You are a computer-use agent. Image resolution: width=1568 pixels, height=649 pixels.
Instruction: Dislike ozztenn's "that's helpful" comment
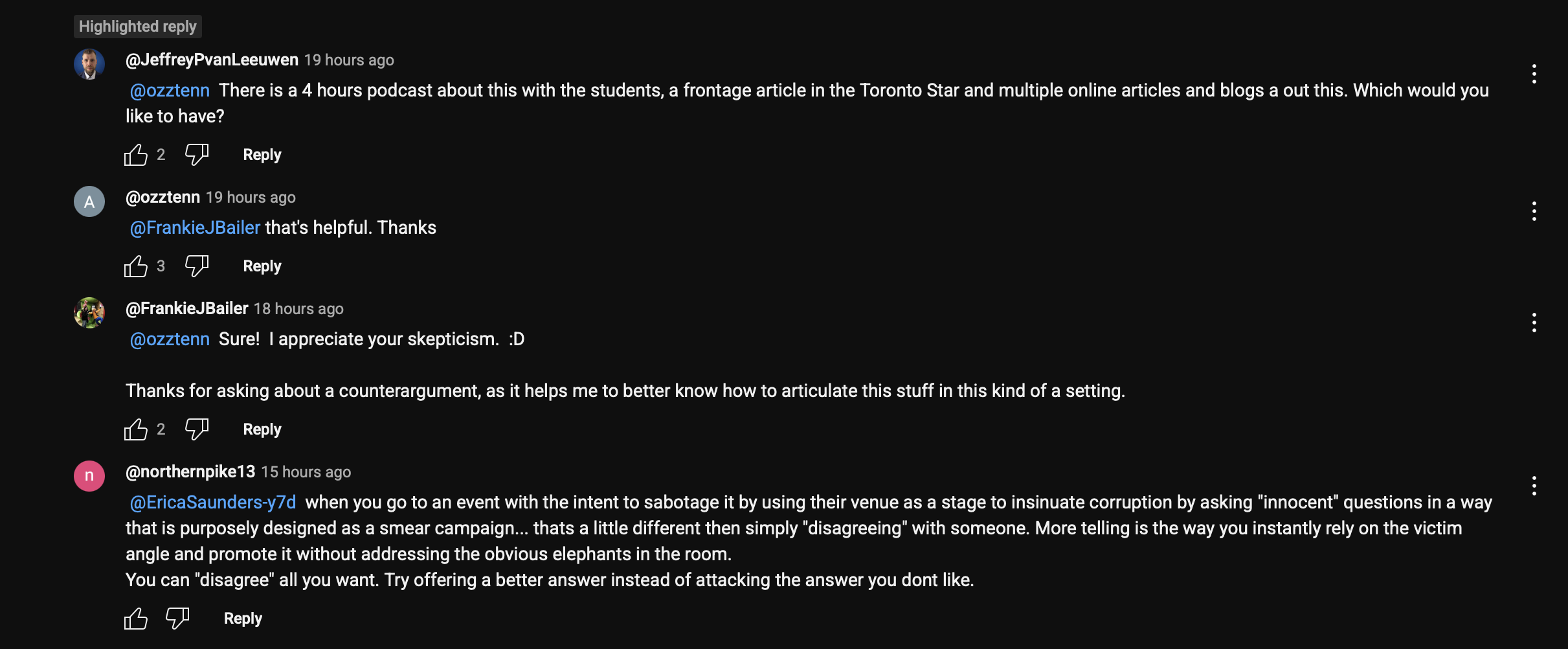coord(196,266)
